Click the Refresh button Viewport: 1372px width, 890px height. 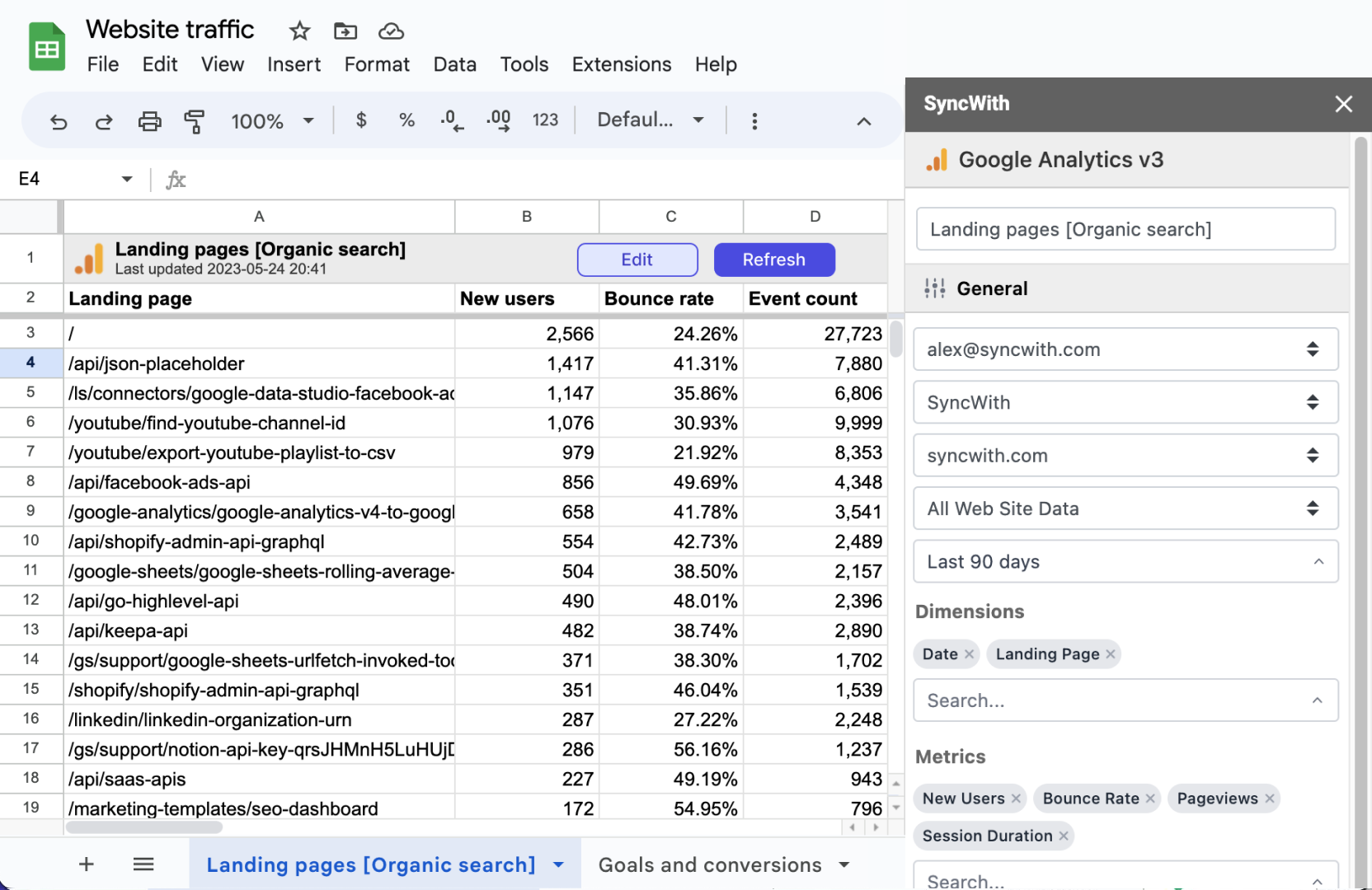click(773, 260)
